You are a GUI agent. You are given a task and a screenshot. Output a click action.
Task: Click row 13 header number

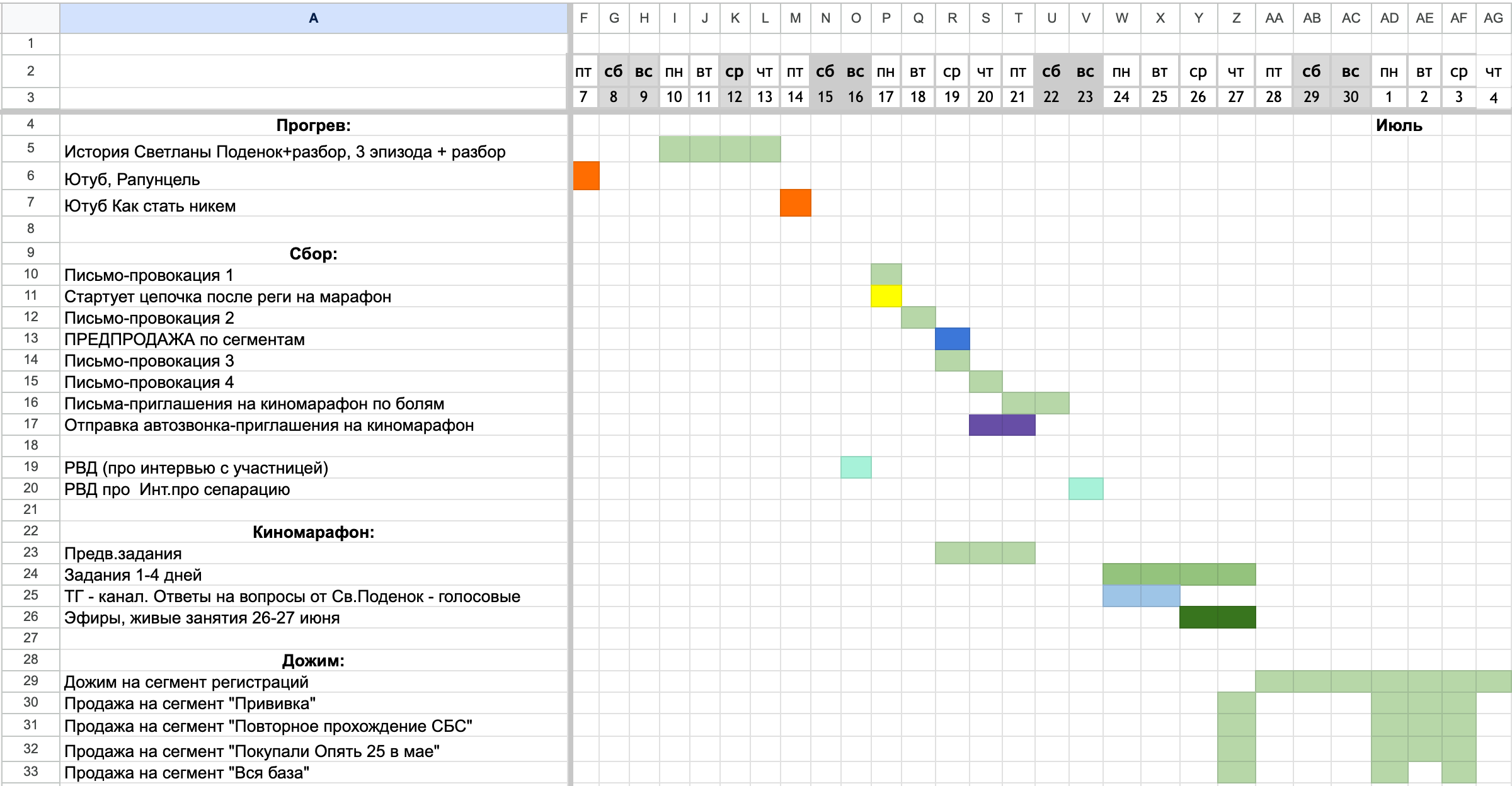(30, 338)
